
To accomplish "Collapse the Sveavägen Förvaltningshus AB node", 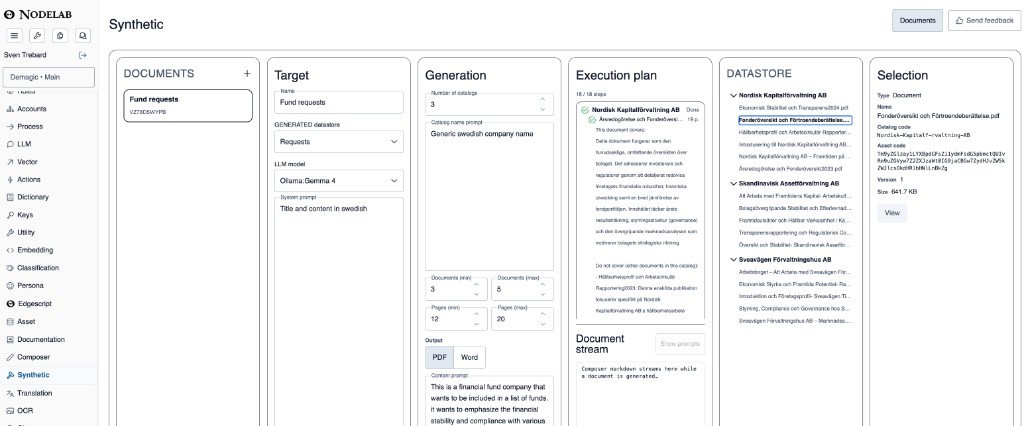I will click(x=733, y=260).
